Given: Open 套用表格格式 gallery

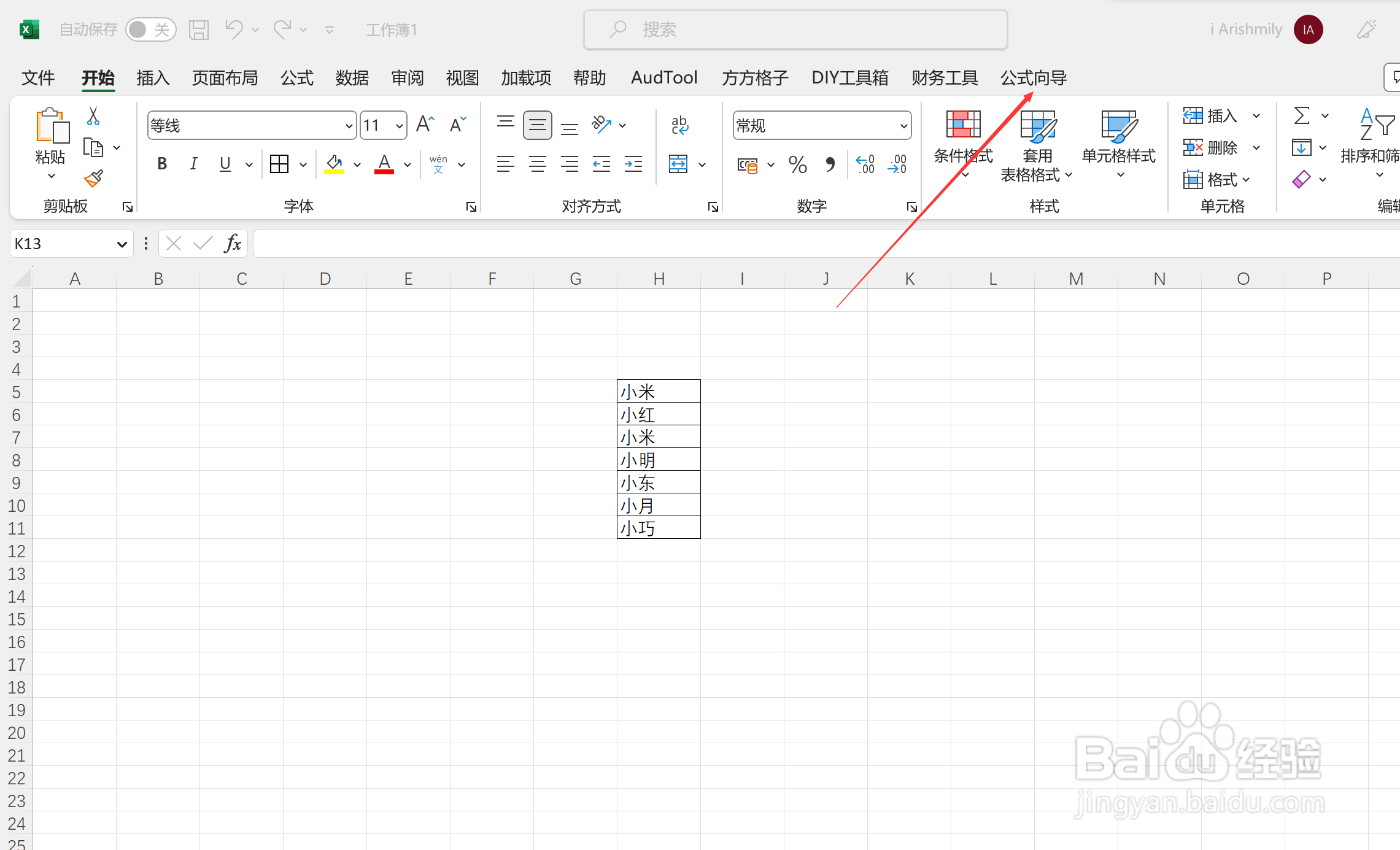Looking at the screenshot, I should [x=1037, y=147].
